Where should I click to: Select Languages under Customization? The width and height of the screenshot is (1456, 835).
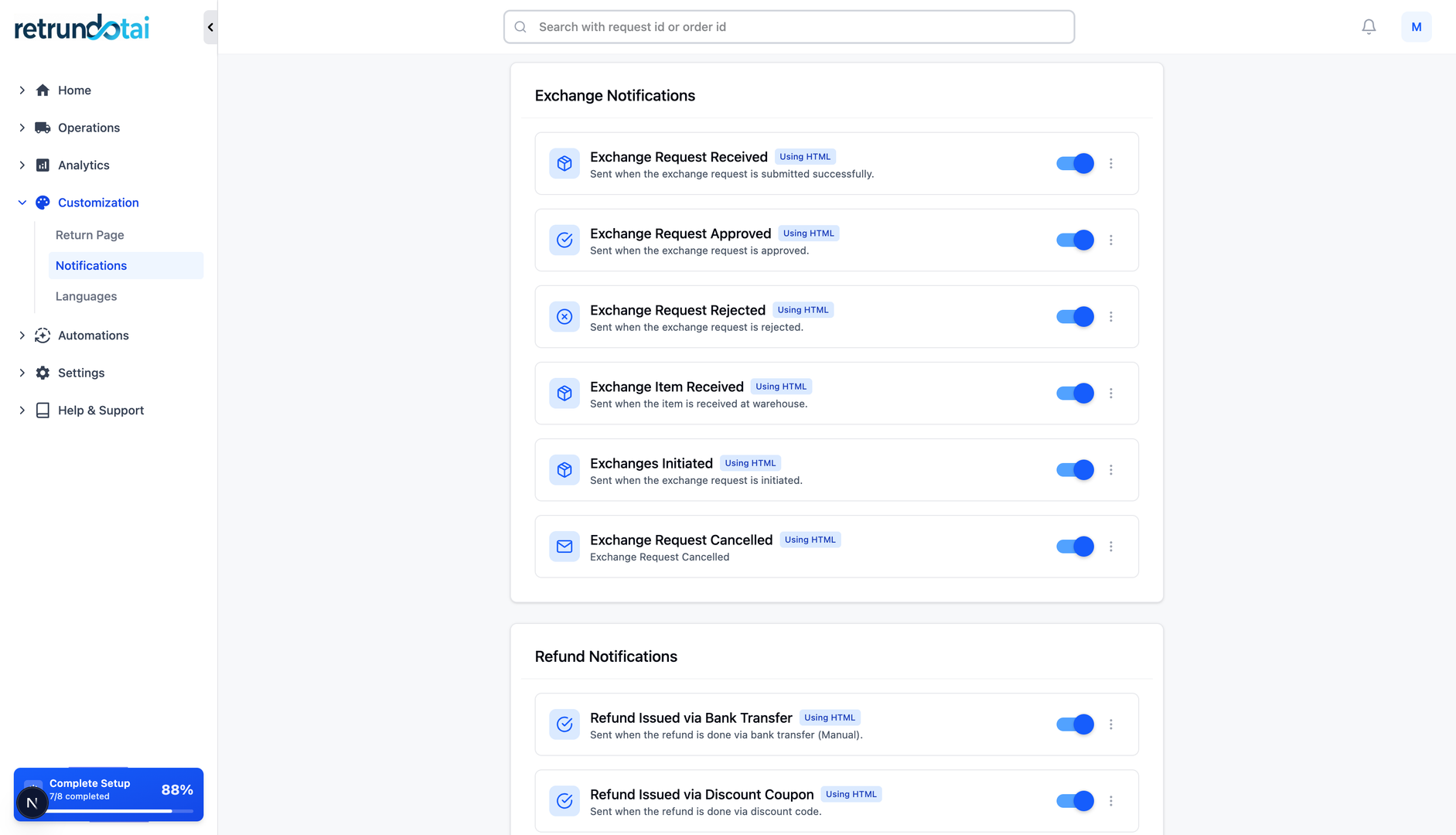coord(86,296)
